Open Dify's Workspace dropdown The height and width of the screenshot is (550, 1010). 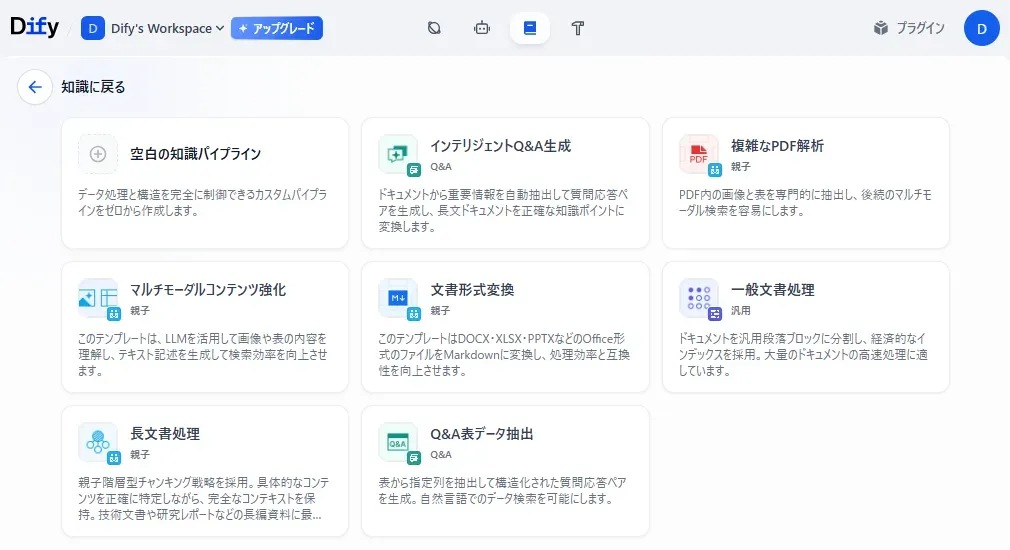tap(167, 28)
